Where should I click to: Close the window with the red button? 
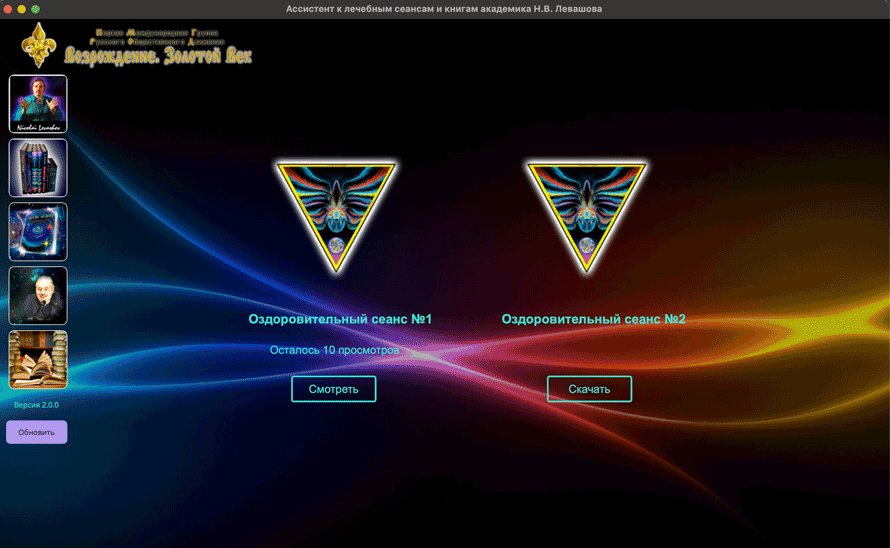[8, 9]
